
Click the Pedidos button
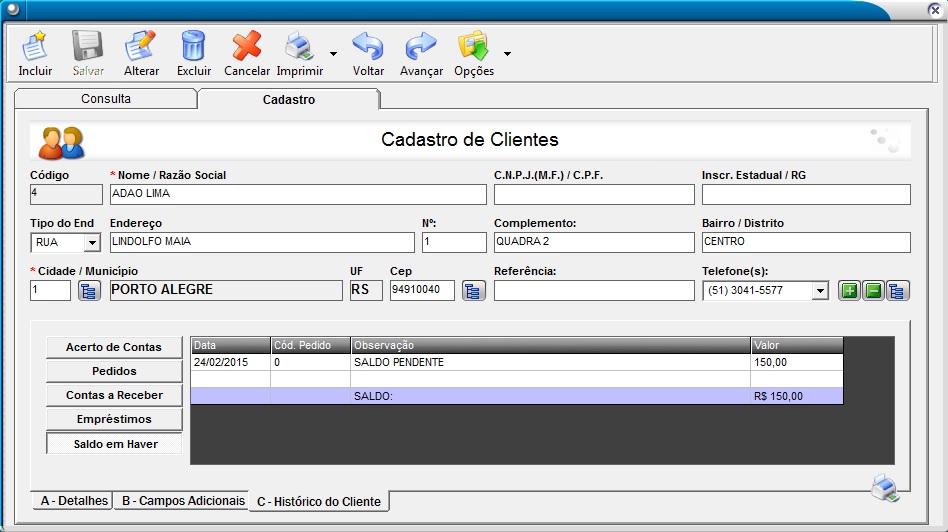(x=114, y=371)
